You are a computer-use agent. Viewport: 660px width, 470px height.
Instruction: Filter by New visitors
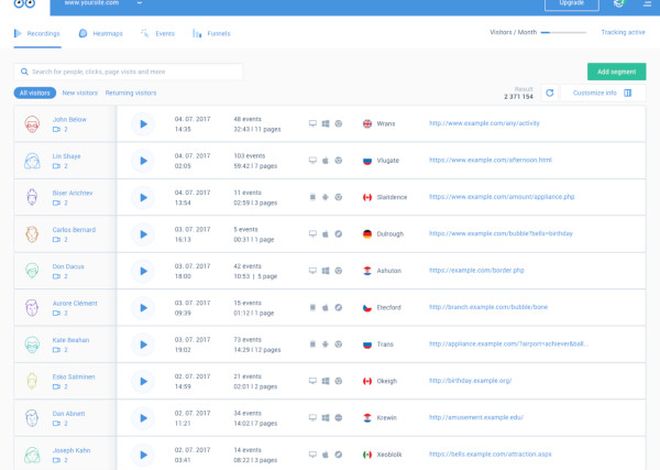80,93
